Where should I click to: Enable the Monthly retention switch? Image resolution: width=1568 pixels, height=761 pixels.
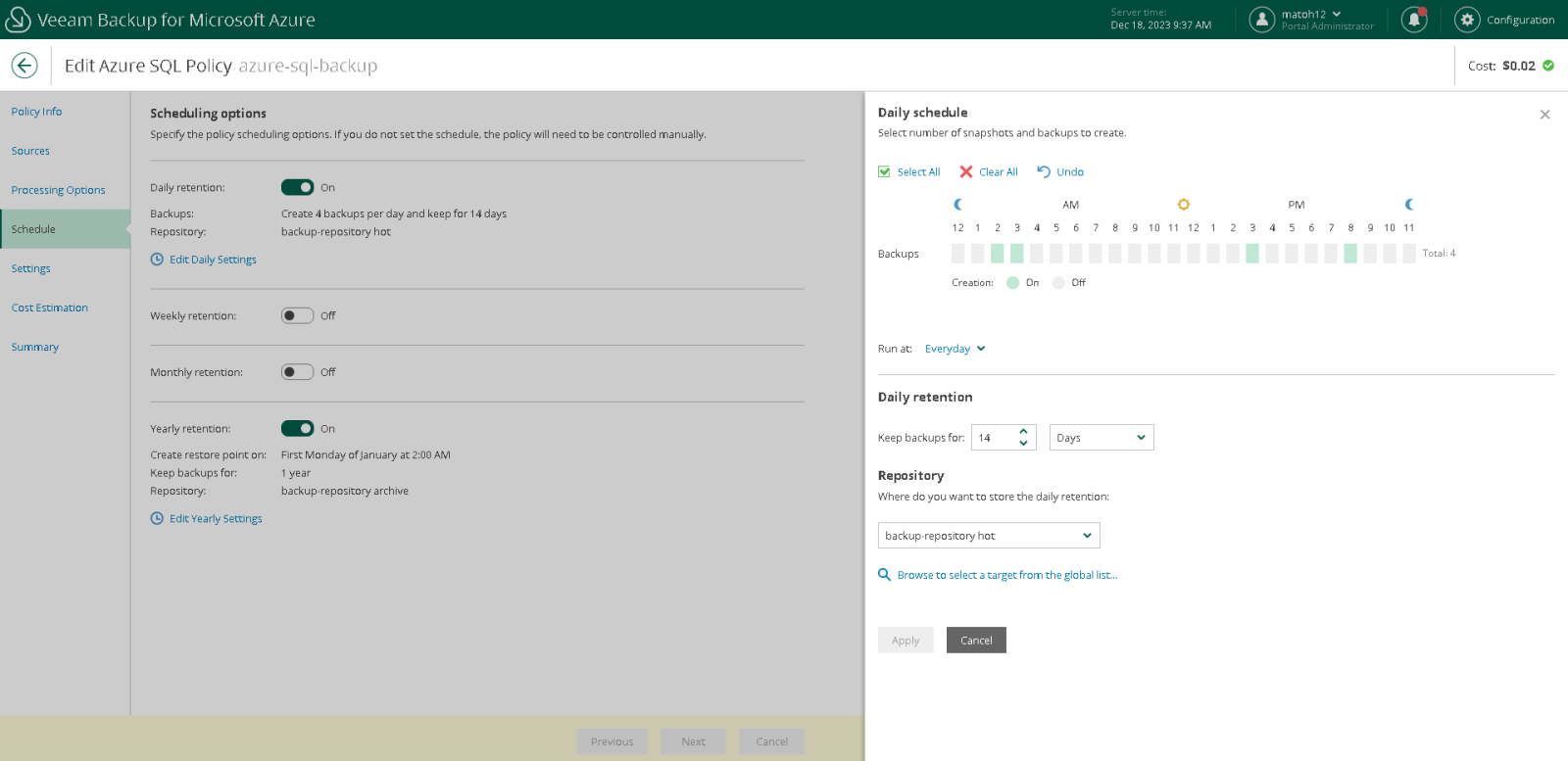(298, 372)
